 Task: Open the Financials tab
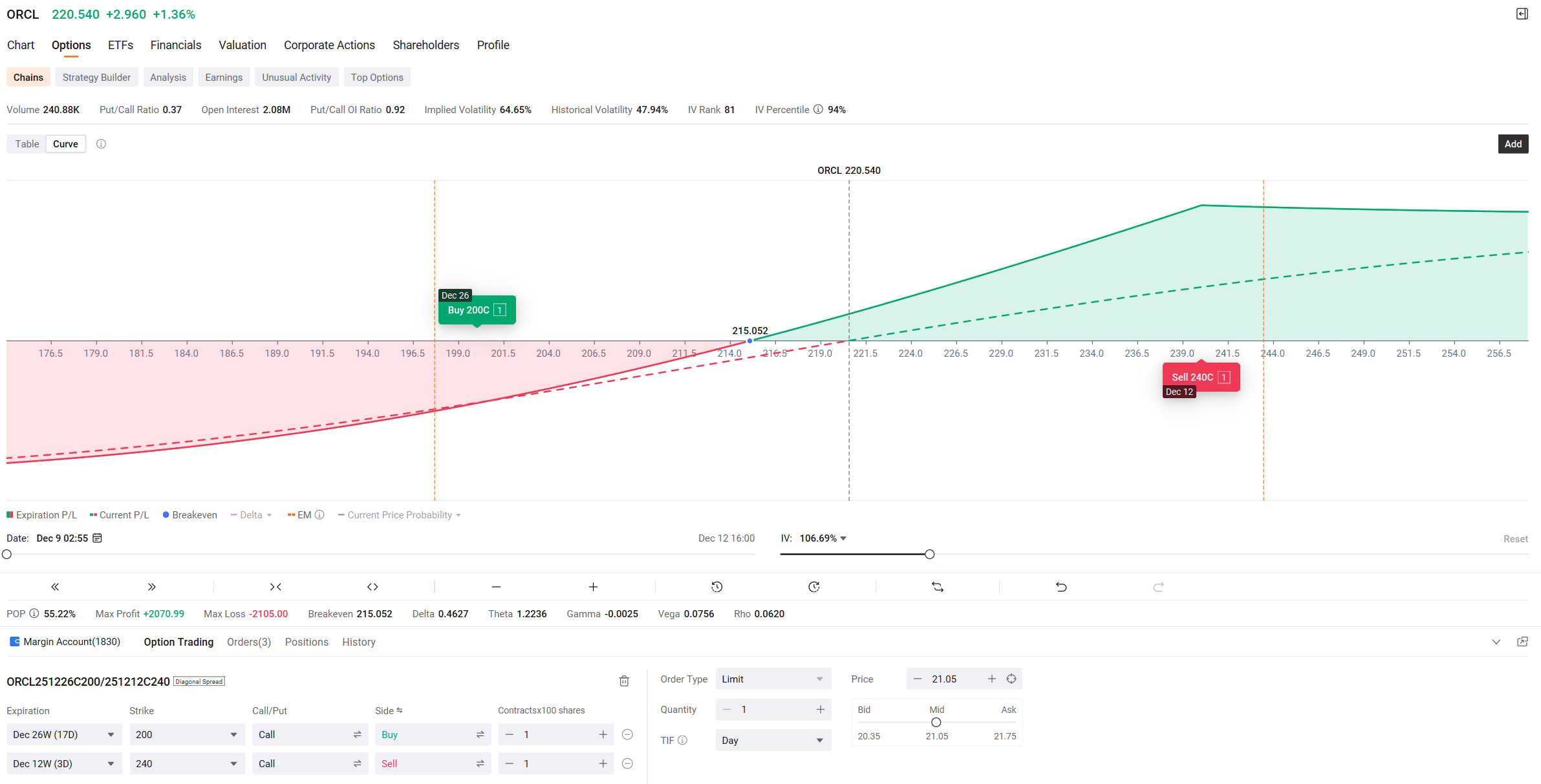(x=176, y=45)
